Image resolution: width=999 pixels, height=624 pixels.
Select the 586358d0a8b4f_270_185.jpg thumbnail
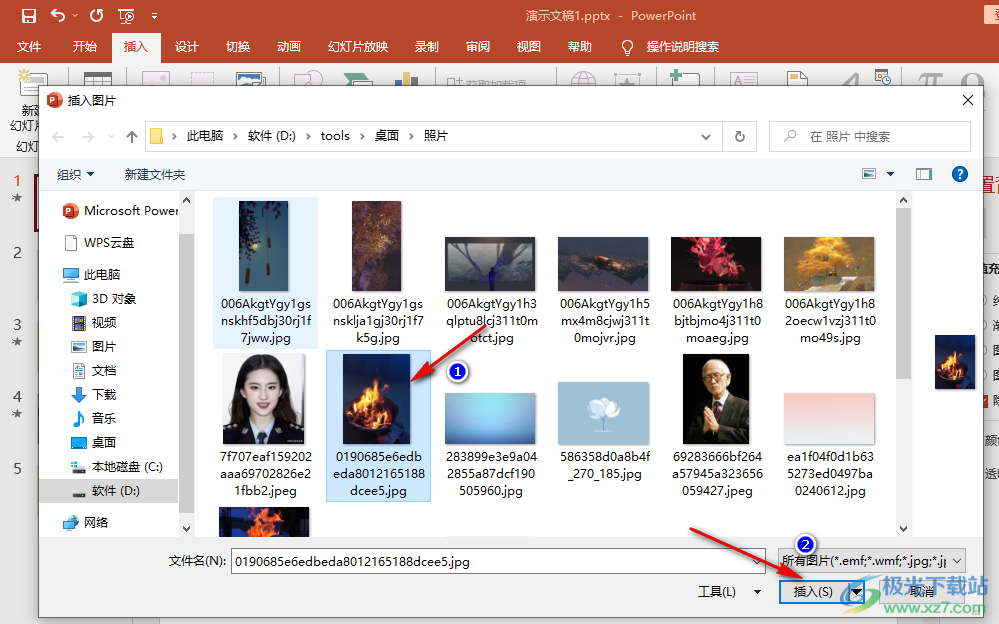pos(603,413)
